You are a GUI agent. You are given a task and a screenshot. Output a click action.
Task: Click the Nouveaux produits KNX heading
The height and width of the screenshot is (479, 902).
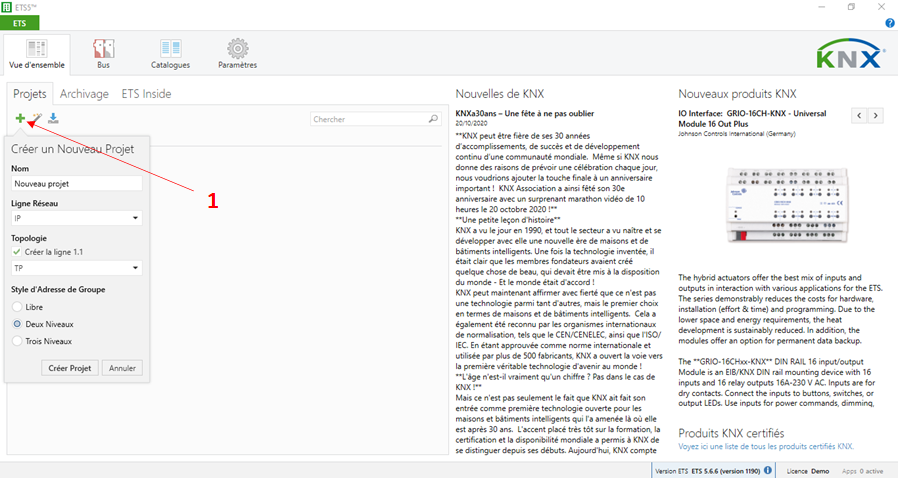click(737, 94)
